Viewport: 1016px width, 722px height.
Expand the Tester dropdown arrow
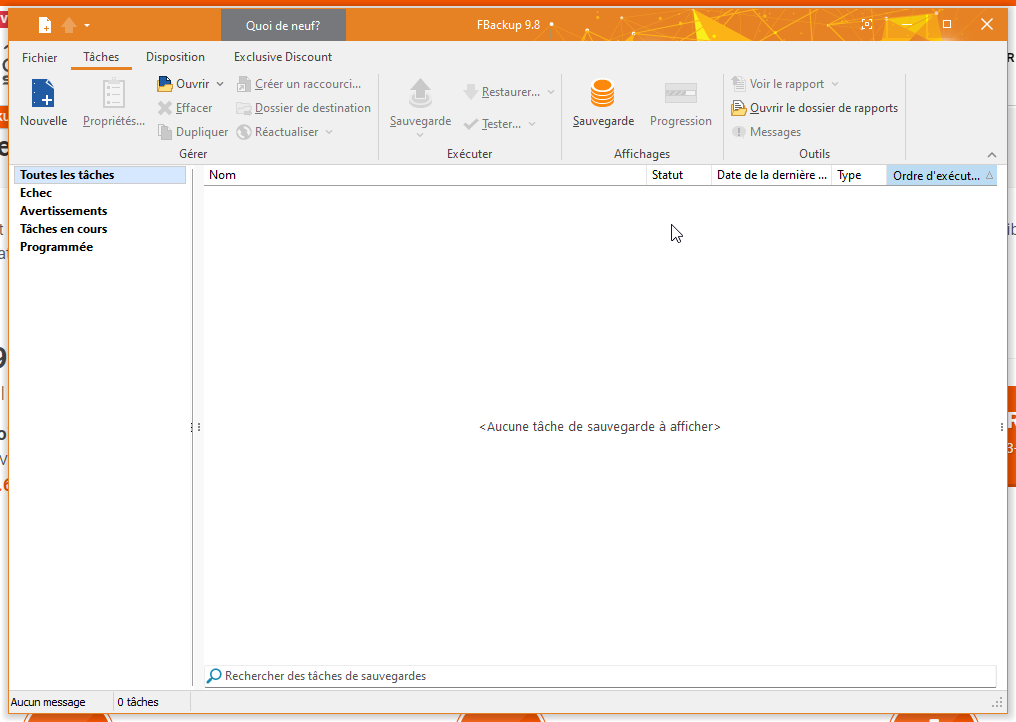point(532,124)
